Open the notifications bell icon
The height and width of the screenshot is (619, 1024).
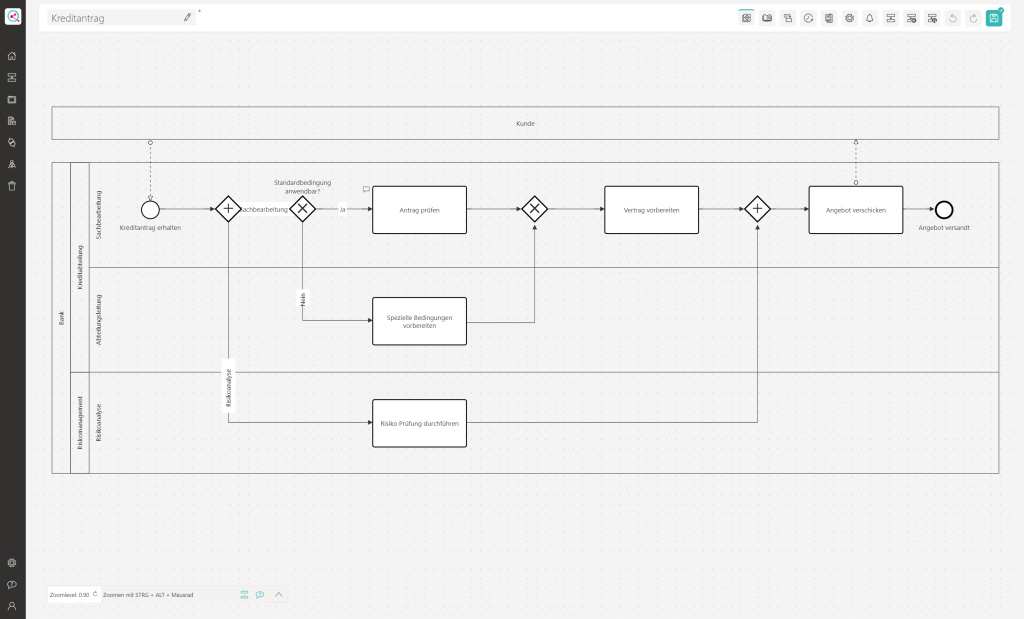tap(870, 17)
